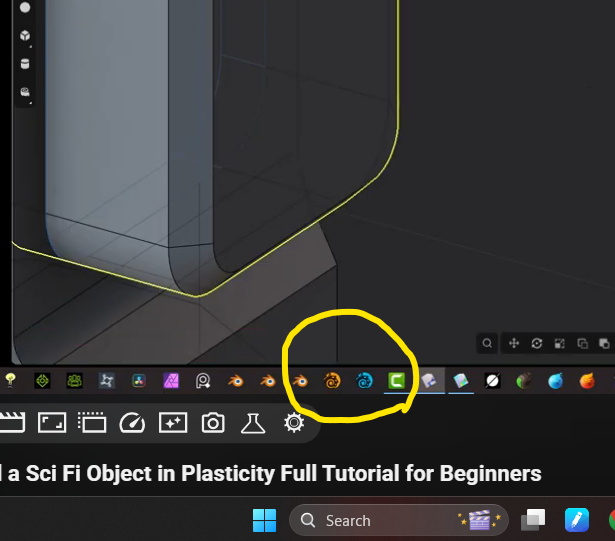Open the node graph app icon
The image size is (615, 541).
[107, 381]
